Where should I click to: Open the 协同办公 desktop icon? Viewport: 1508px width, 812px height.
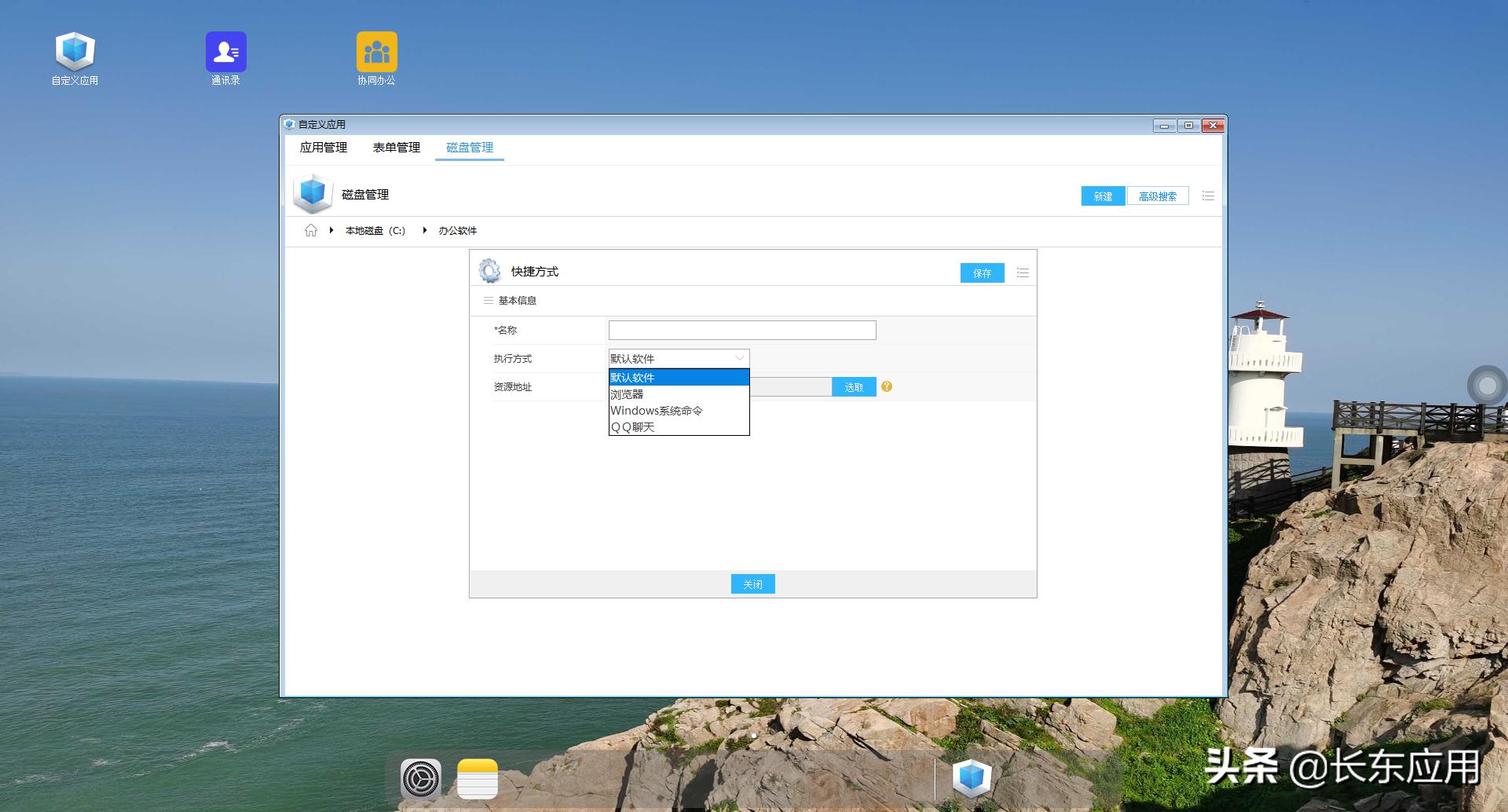click(x=376, y=53)
